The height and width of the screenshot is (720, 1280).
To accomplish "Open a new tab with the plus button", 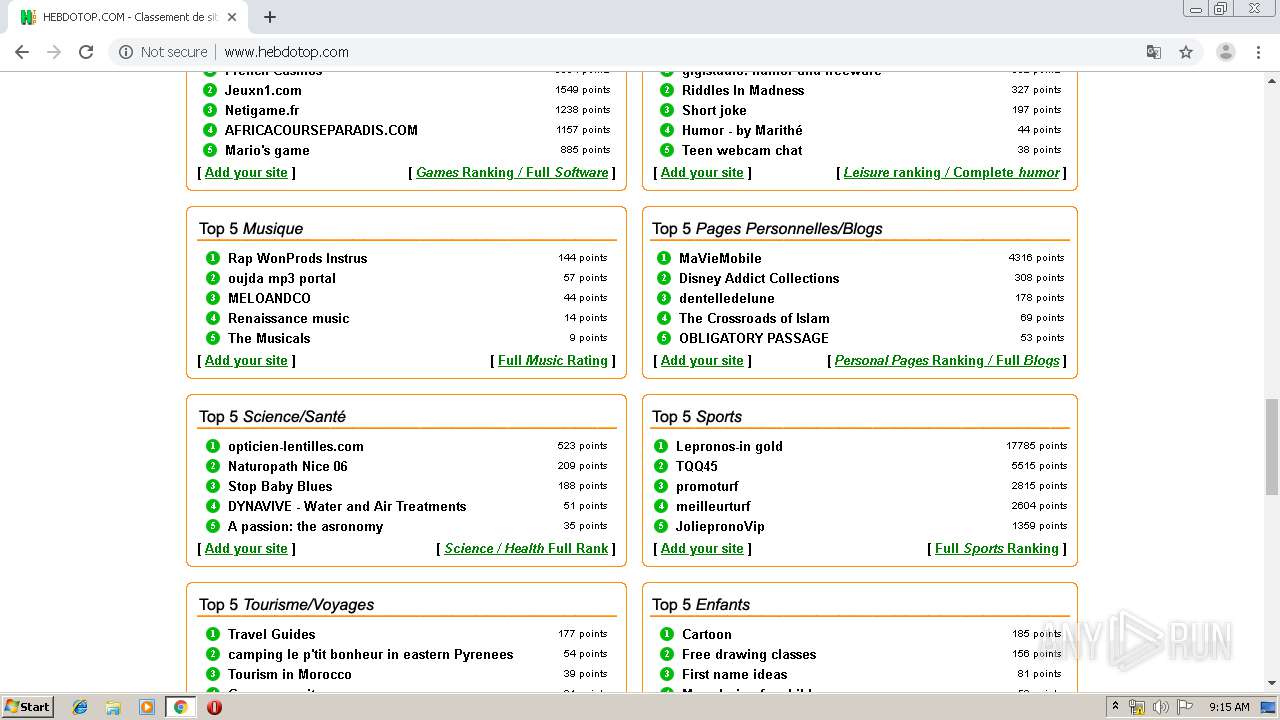I will (270, 17).
